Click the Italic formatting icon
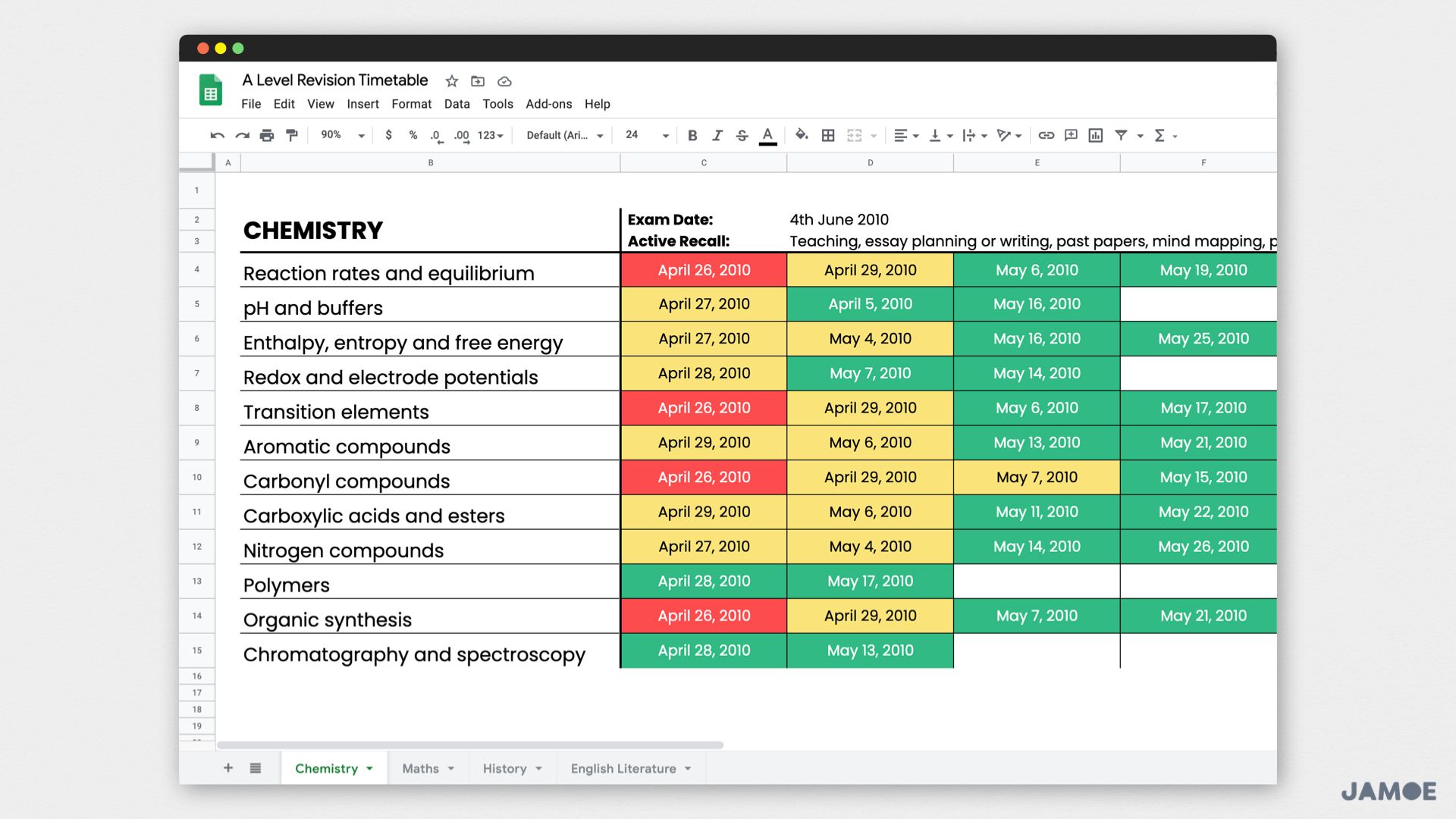This screenshot has width=1456, height=819. pos(716,135)
